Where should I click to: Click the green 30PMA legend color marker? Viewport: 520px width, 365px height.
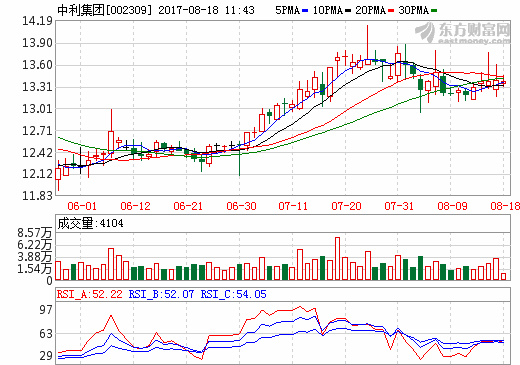[x=434, y=11]
